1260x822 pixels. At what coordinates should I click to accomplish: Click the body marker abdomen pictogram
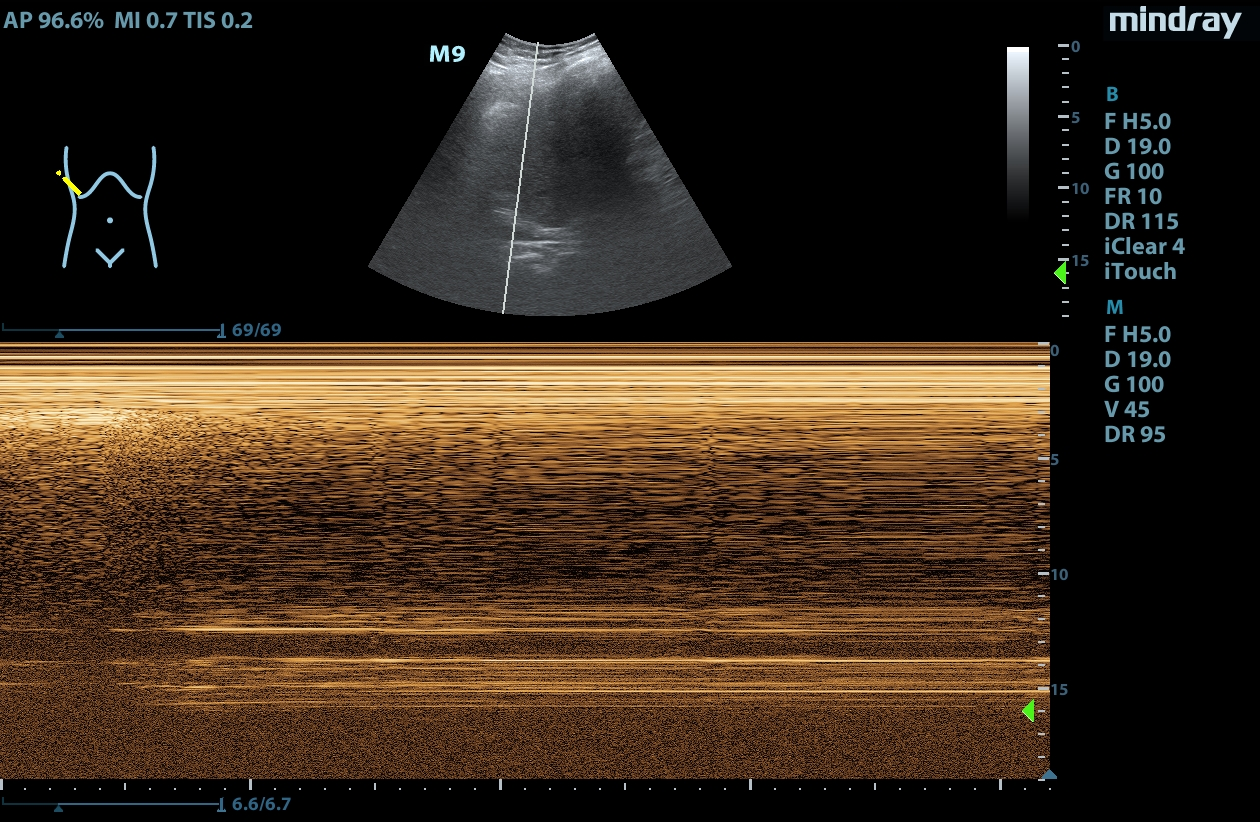(x=110, y=207)
